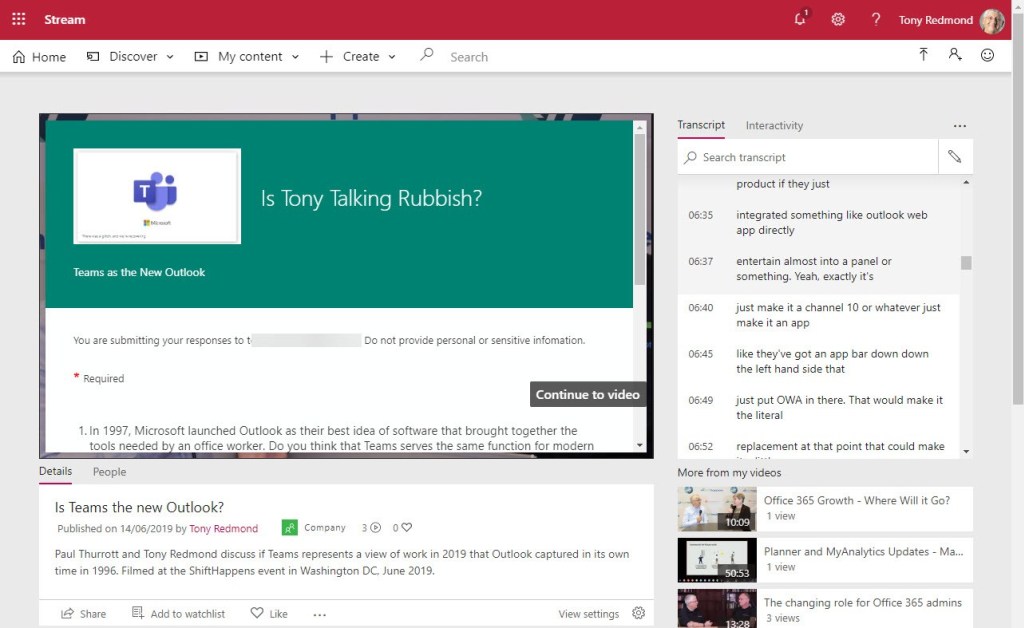1024x628 pixels.
Task: Click the main Search field
Action: point(469,57)
